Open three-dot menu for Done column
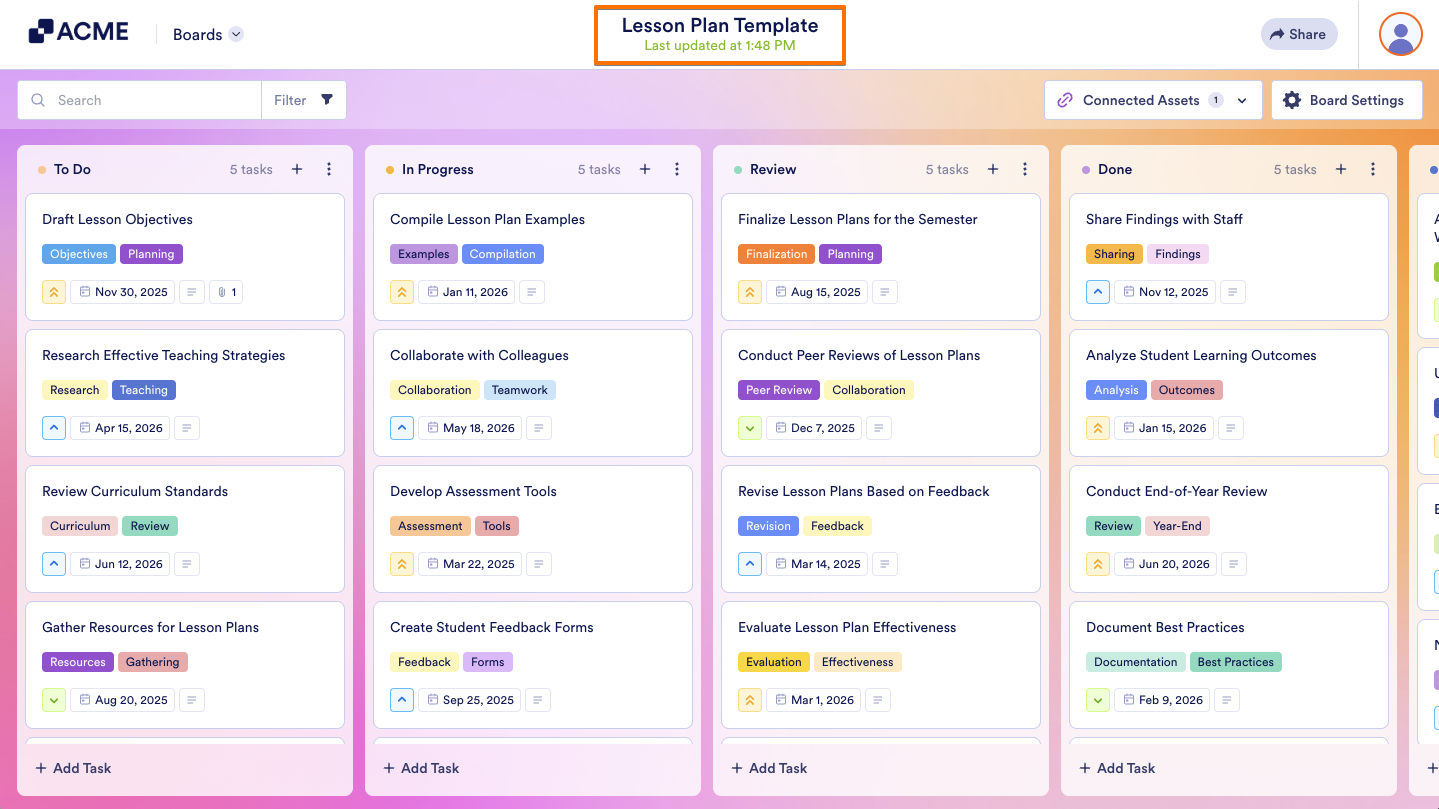1439x809 pixels. click(x=1373, y=170)
